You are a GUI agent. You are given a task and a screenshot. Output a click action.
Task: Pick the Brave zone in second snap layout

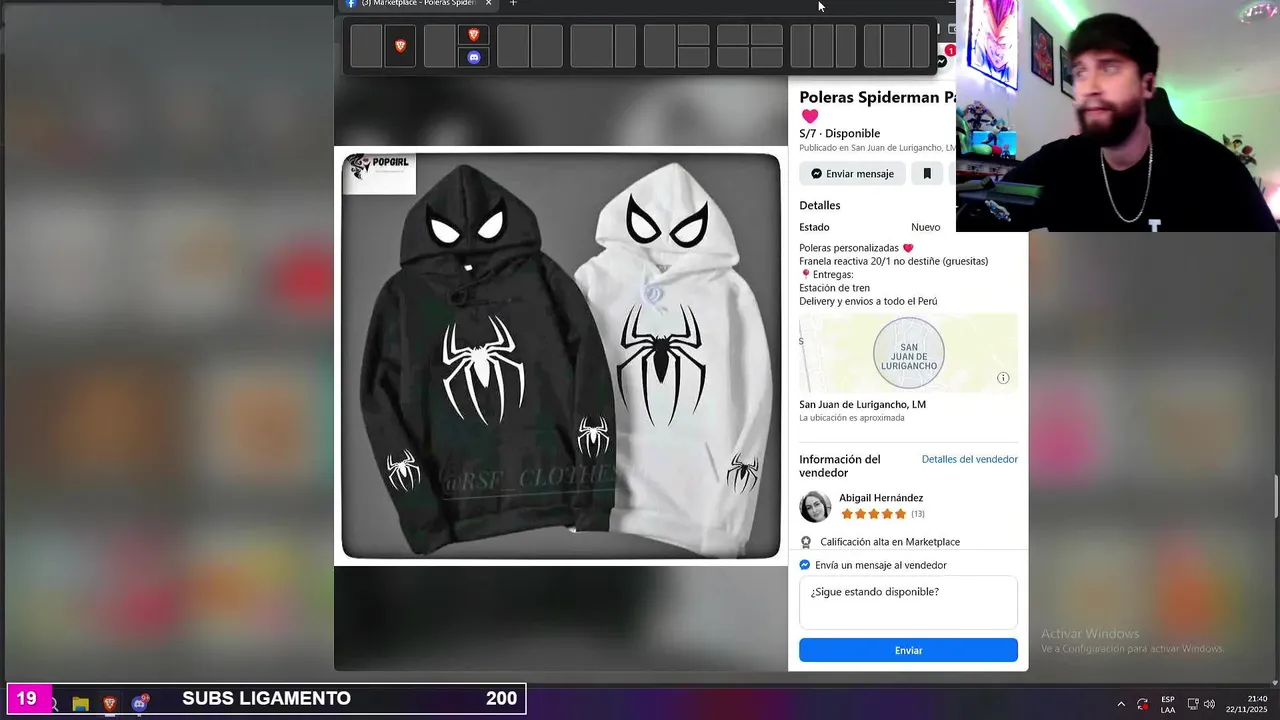pyautogui.click(x=474, y=35)
